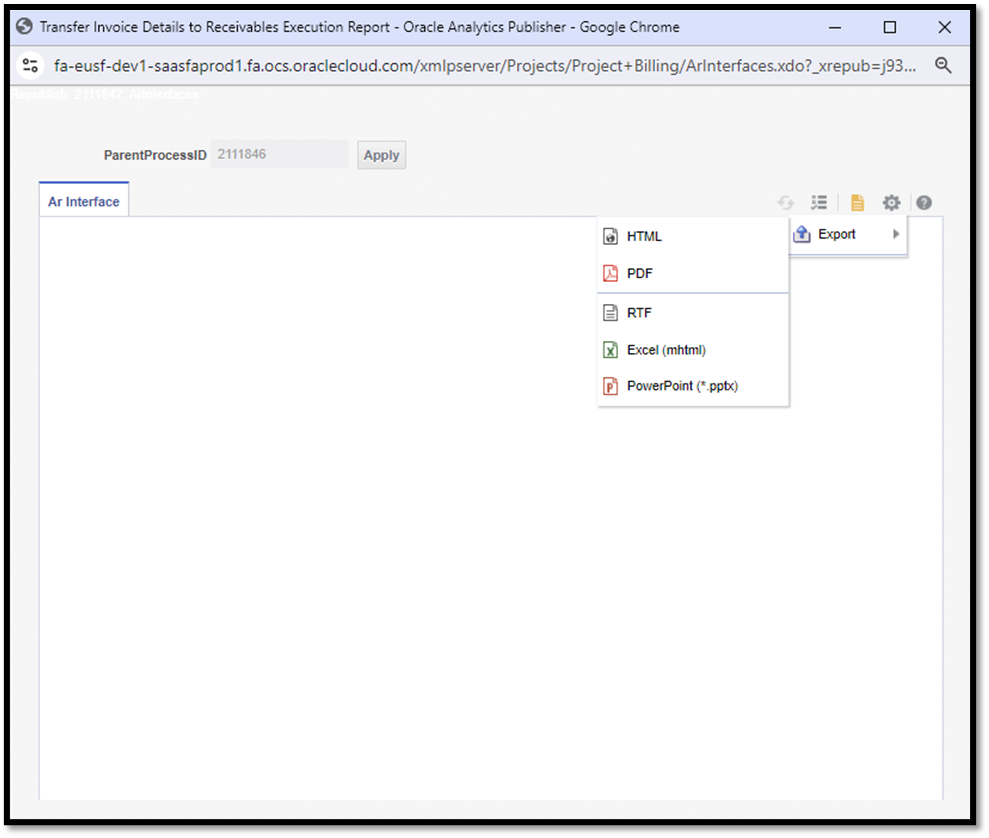The width and height of the screenshot is (989, 838).
Task: Click the yellow document format icon
Action: point(857,202)
